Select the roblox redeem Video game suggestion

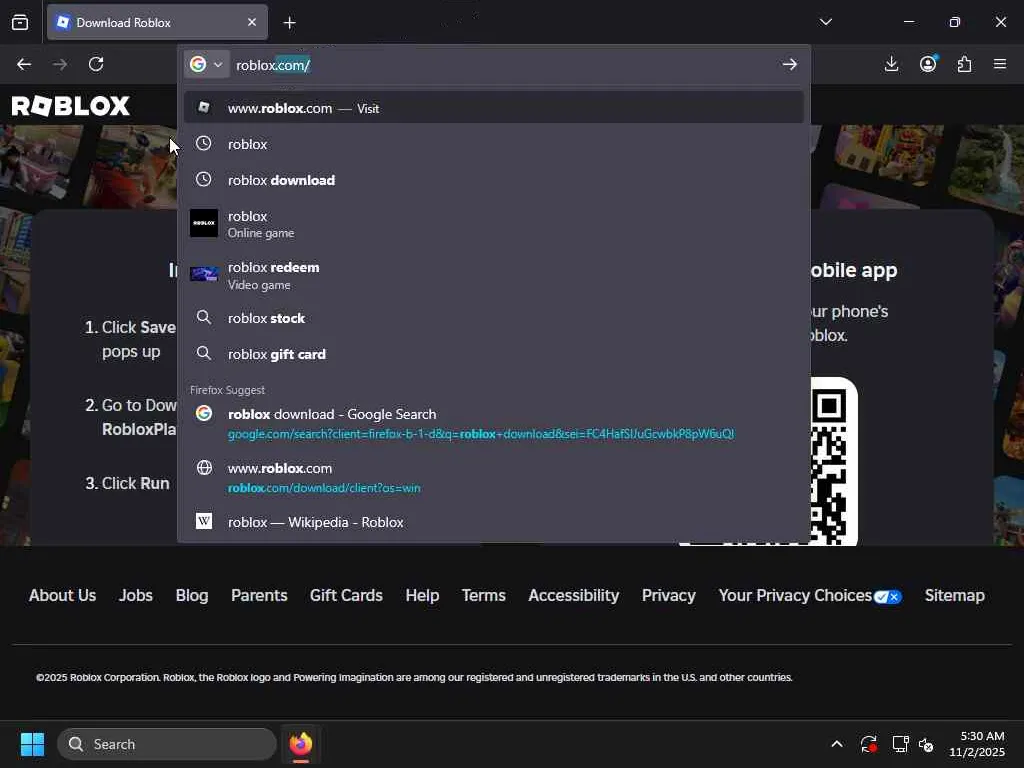[494, 275]
